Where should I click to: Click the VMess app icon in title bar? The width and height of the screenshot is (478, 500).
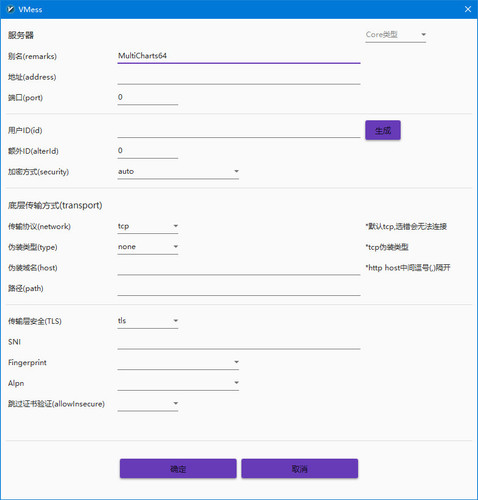click(10, 9)
